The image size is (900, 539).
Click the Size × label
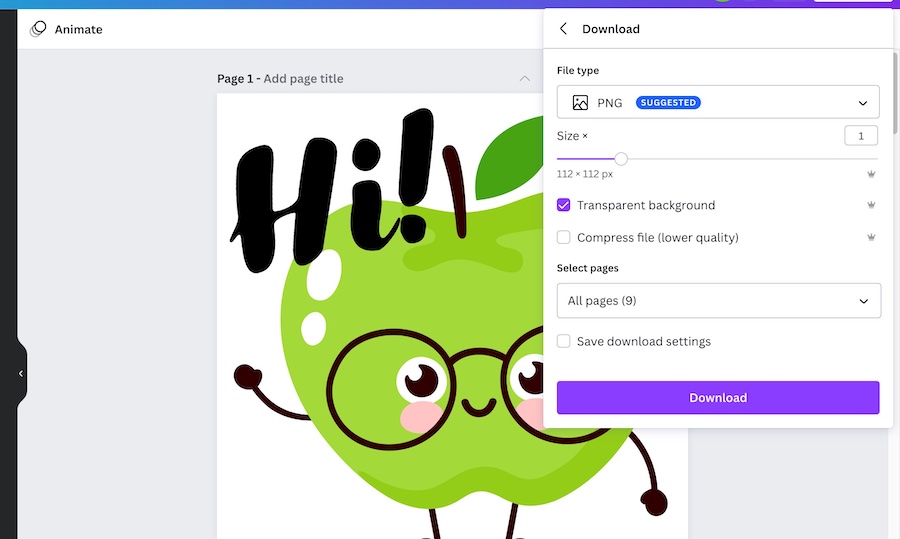[x=572, y=136]
